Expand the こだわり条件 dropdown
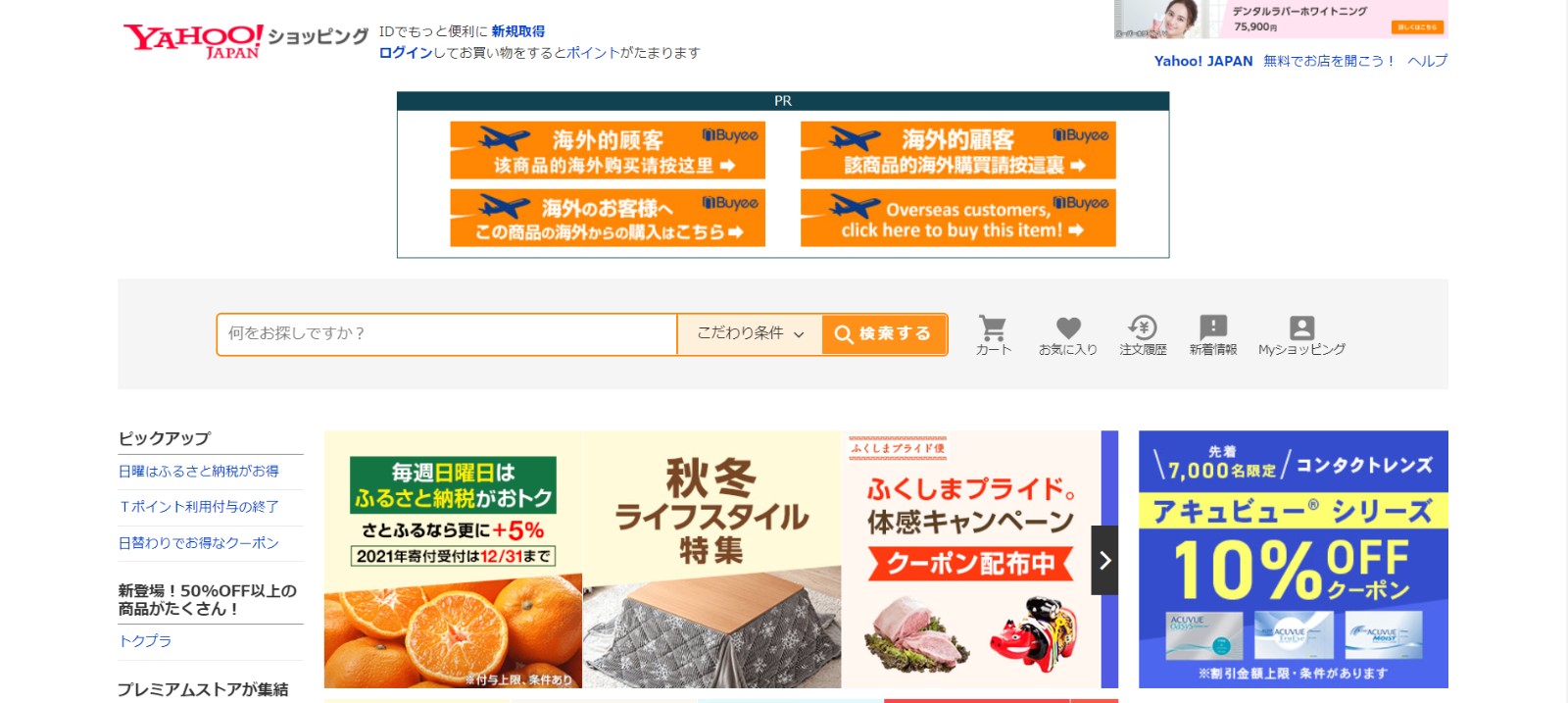This screenshot has width=1568, height=703. point(750,334)
